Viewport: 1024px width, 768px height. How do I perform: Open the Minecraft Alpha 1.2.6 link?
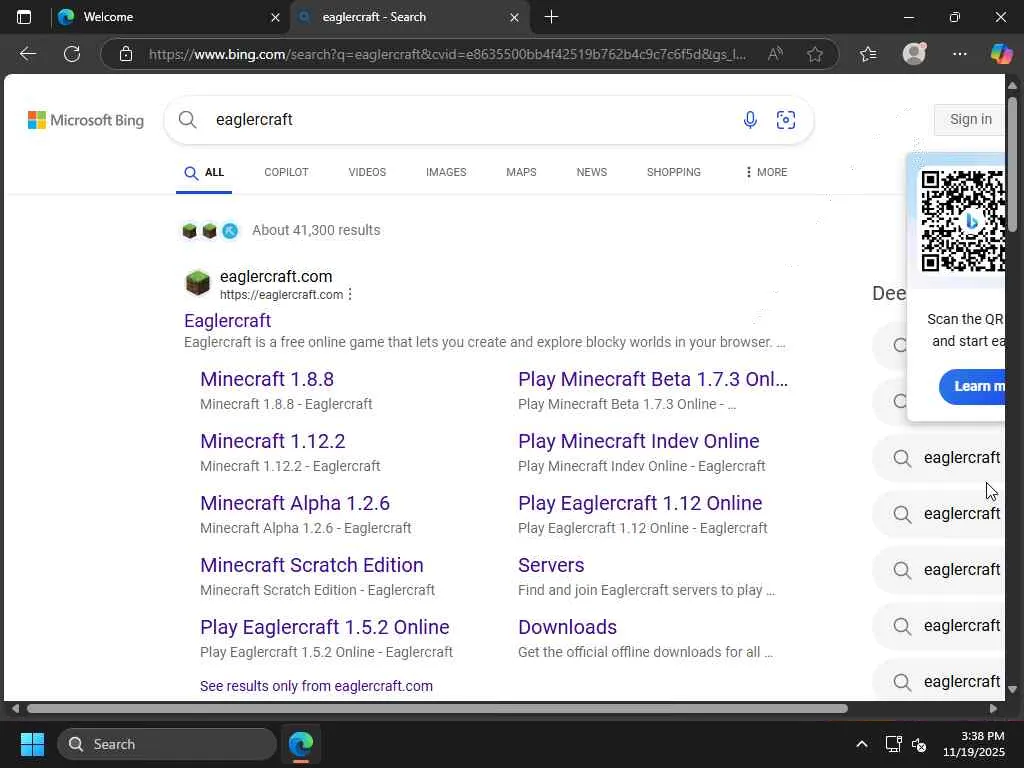tap(295, 504)
